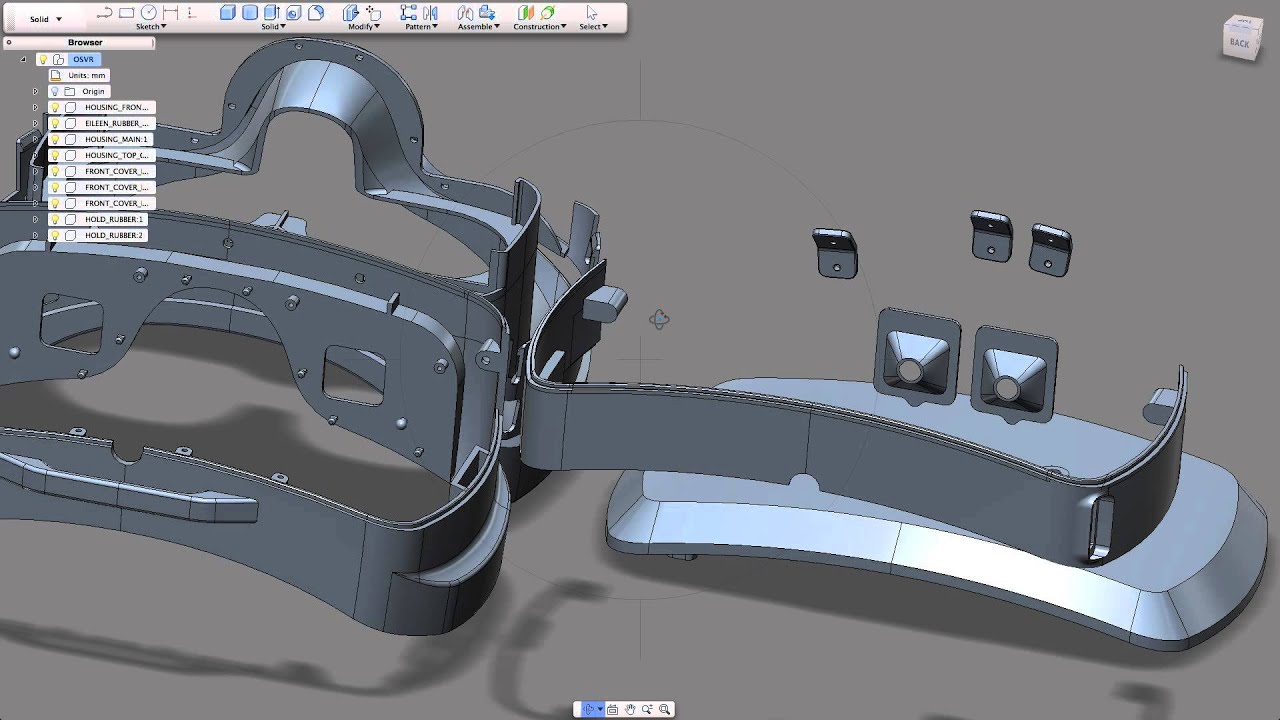Expand the HOLD_RUBBER:1 component tree
This screenshot has width=1280, height=720.
(35, 219)
